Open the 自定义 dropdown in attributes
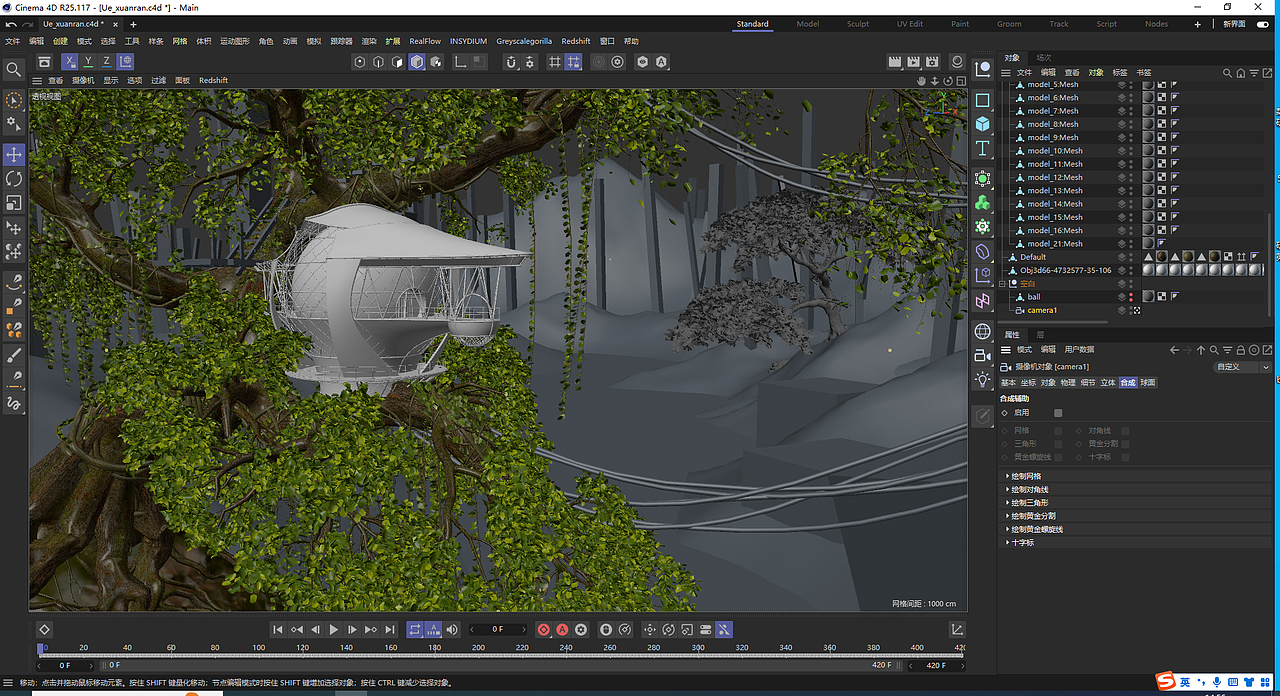 1243,367
